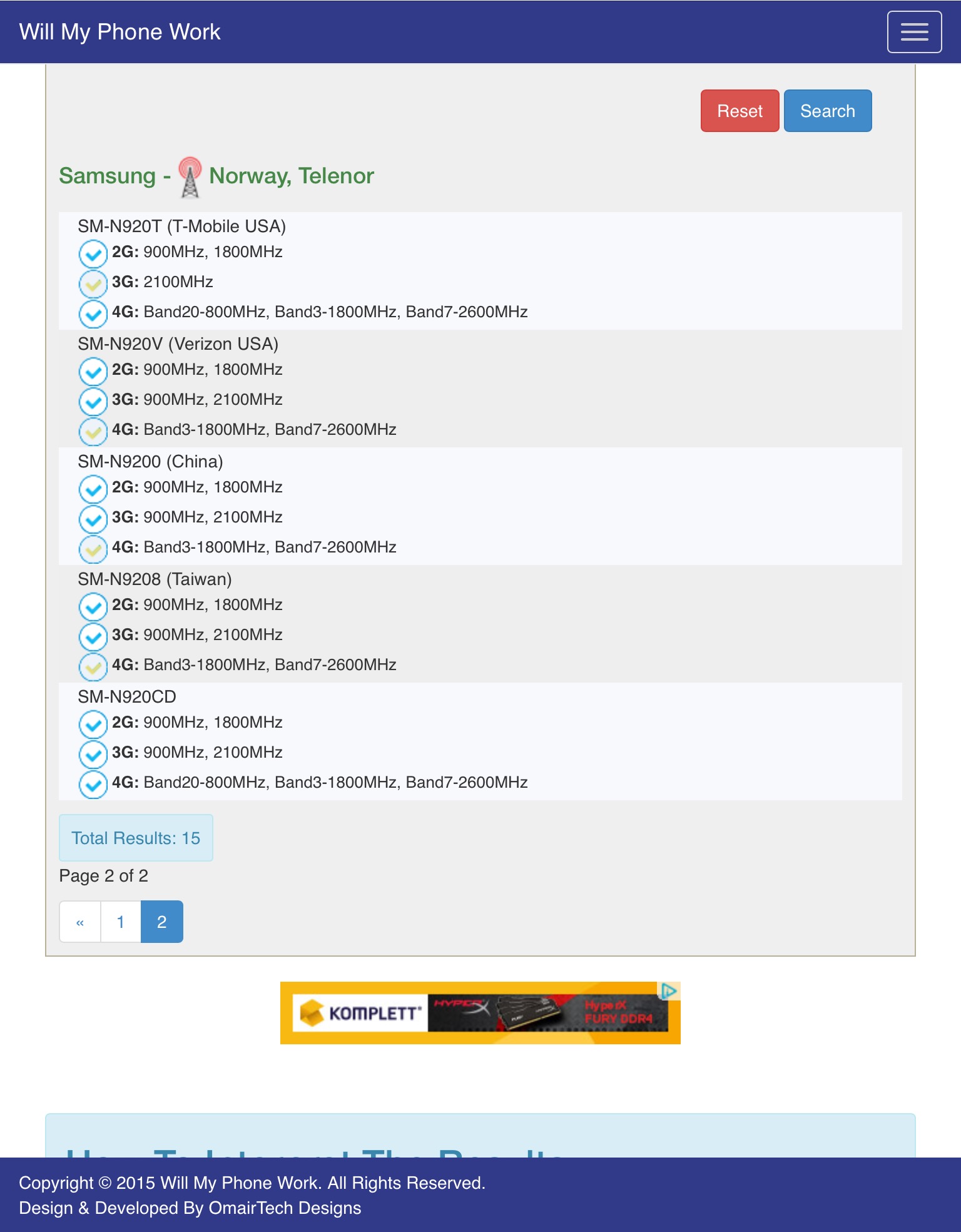Click the Page 2 of 2 text
Viewport: 961px width, 1232px height.
coord(103,875)
